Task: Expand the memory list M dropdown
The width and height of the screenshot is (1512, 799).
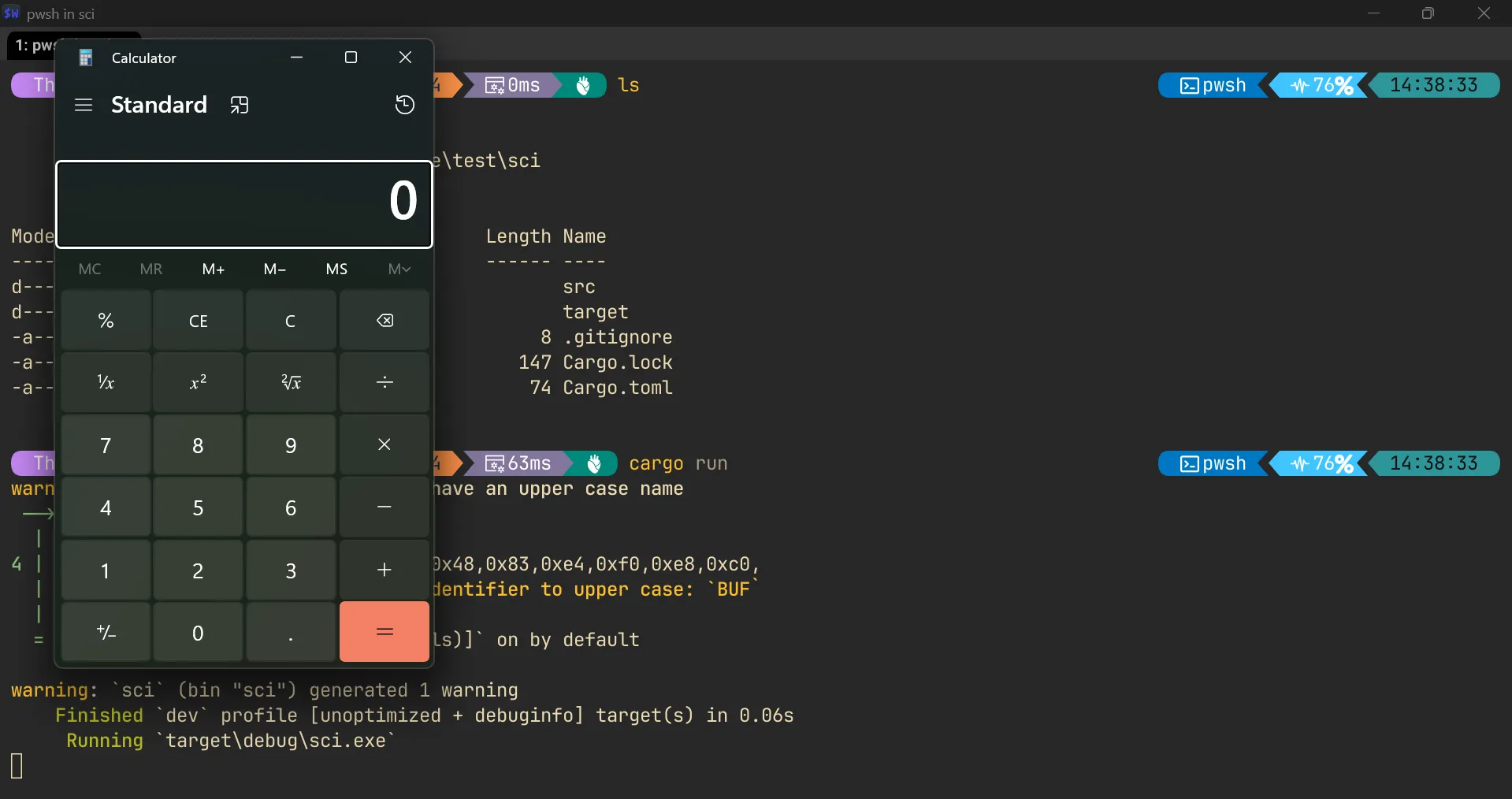Action: pos(399,269)
